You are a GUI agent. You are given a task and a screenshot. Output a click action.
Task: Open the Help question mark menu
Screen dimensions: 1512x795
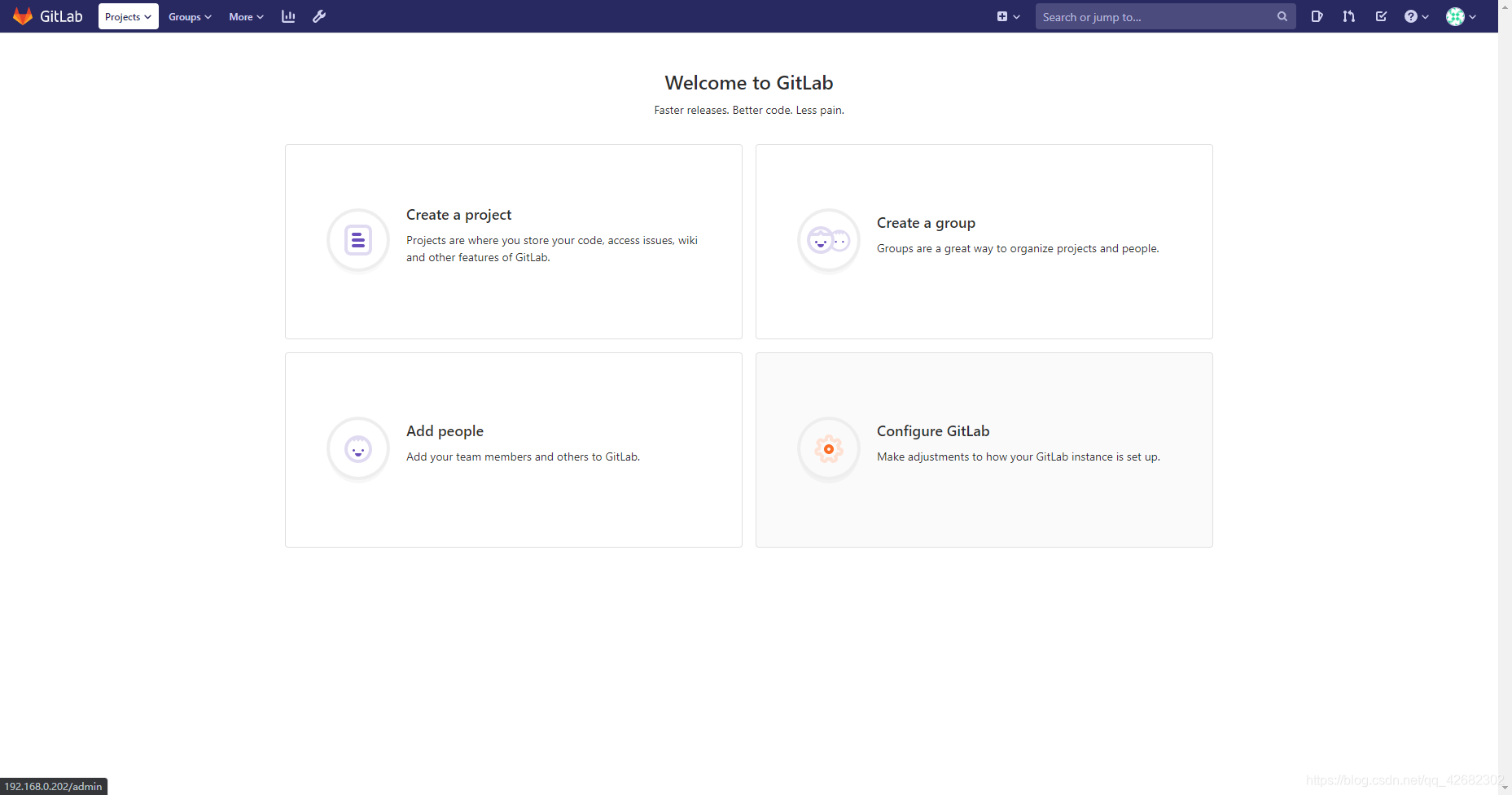tap(1417, 16)
